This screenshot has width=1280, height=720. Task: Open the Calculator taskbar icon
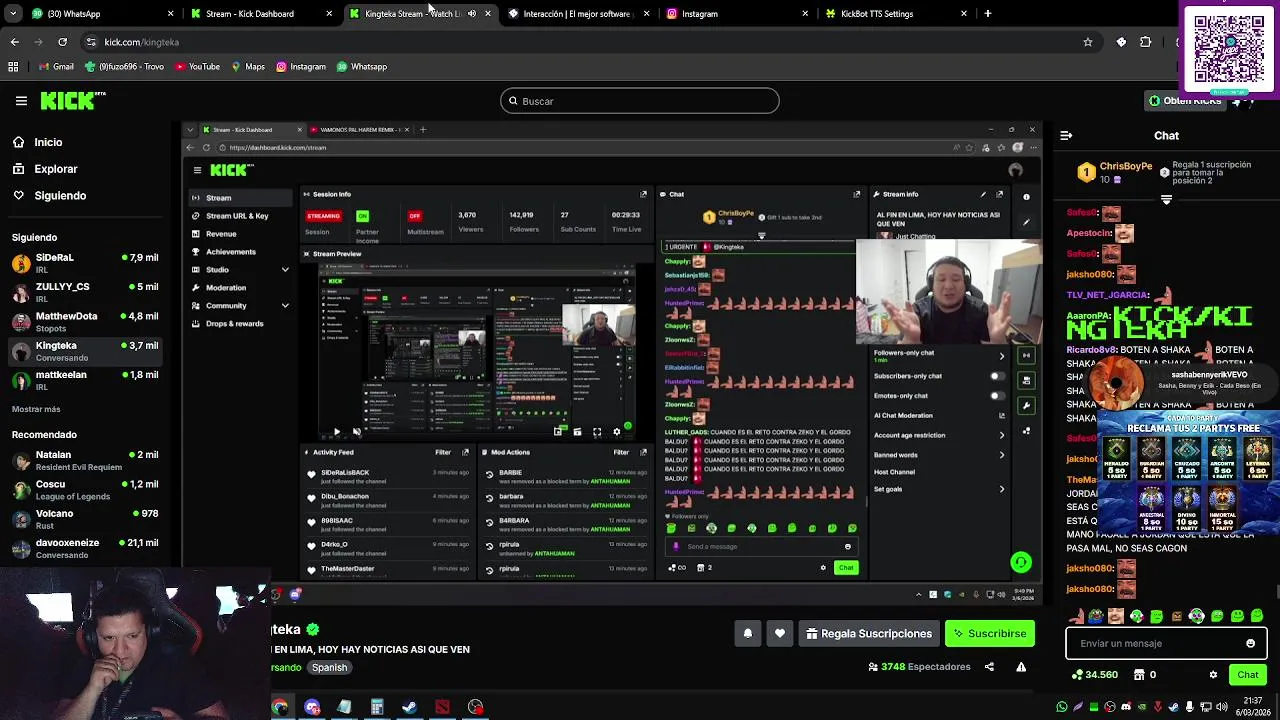tap(377, 707)
